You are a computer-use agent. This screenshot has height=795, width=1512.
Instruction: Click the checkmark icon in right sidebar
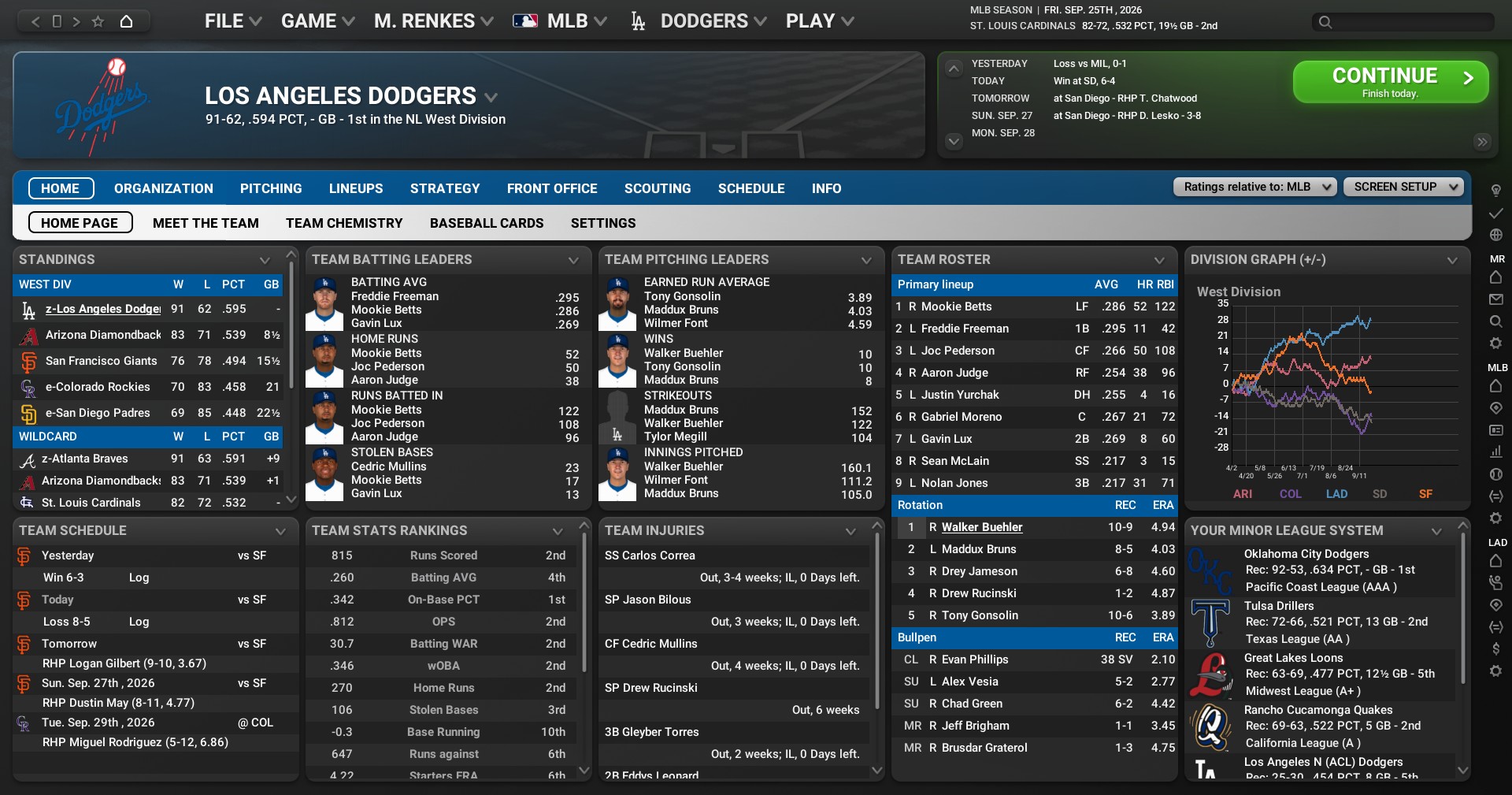point(1496,213)
